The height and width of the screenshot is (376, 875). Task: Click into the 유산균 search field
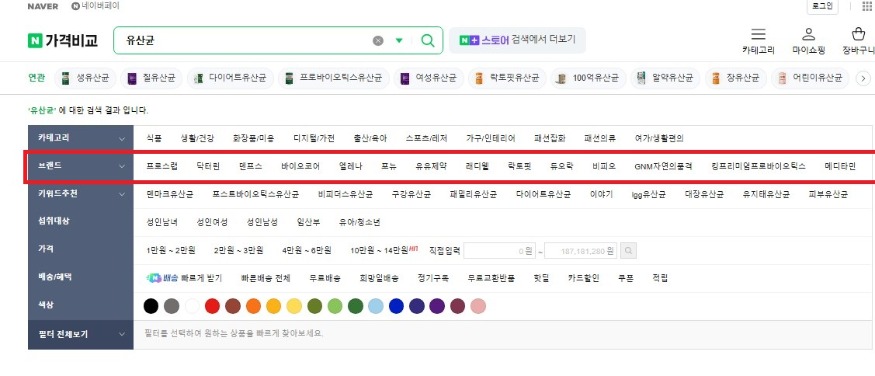click(246, 41)
